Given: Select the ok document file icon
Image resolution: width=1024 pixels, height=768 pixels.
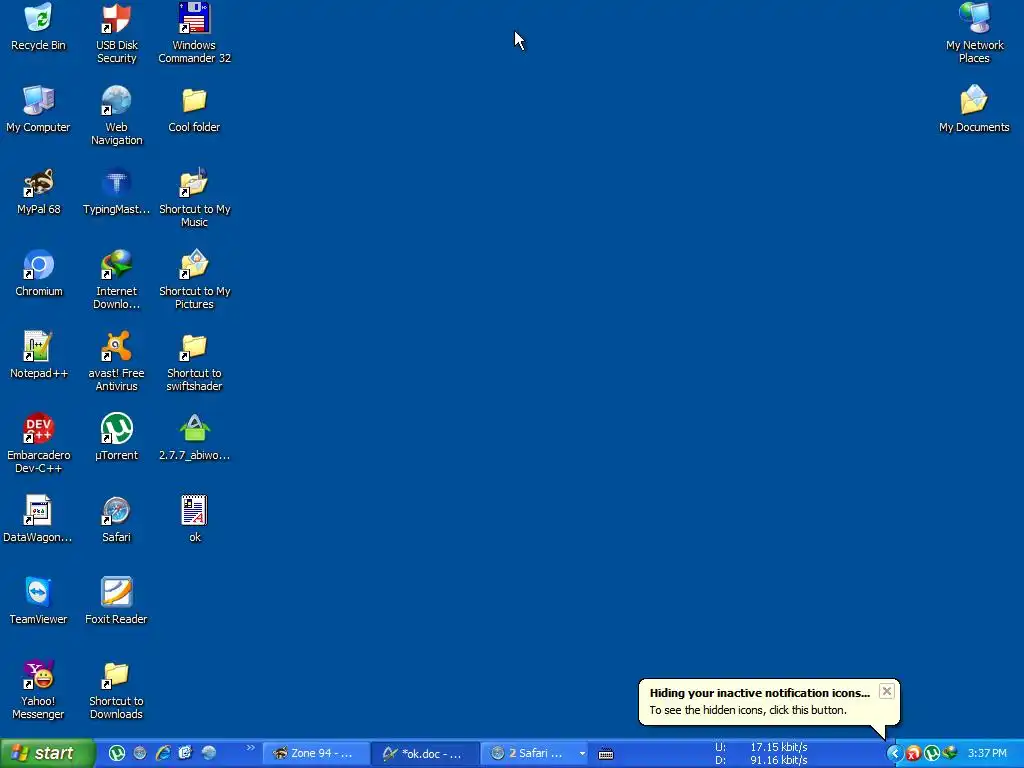Looking at the screenshot, I should (194, 519).
